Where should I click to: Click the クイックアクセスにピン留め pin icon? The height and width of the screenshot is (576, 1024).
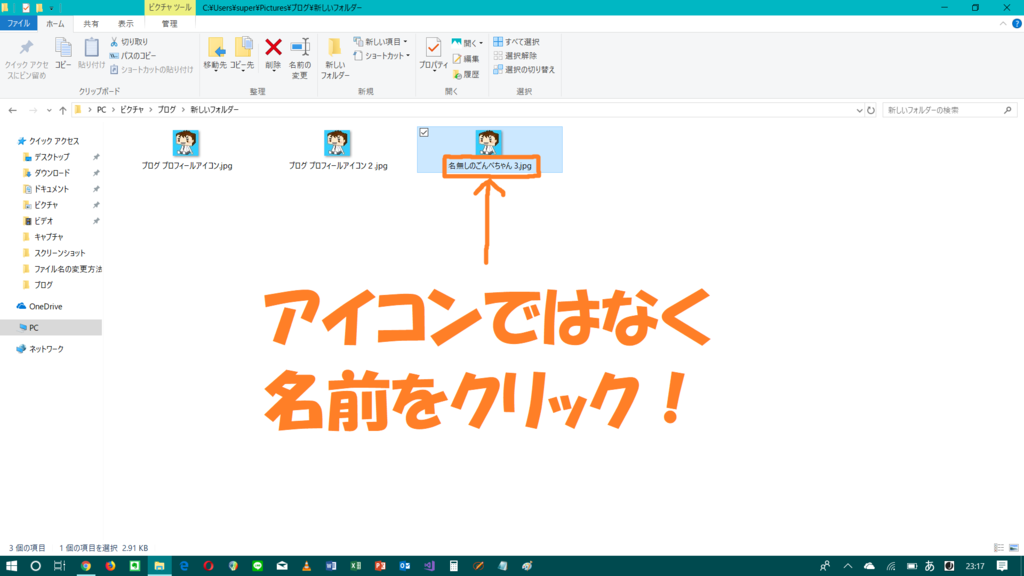pyautogui.click(x=25, y=47)
